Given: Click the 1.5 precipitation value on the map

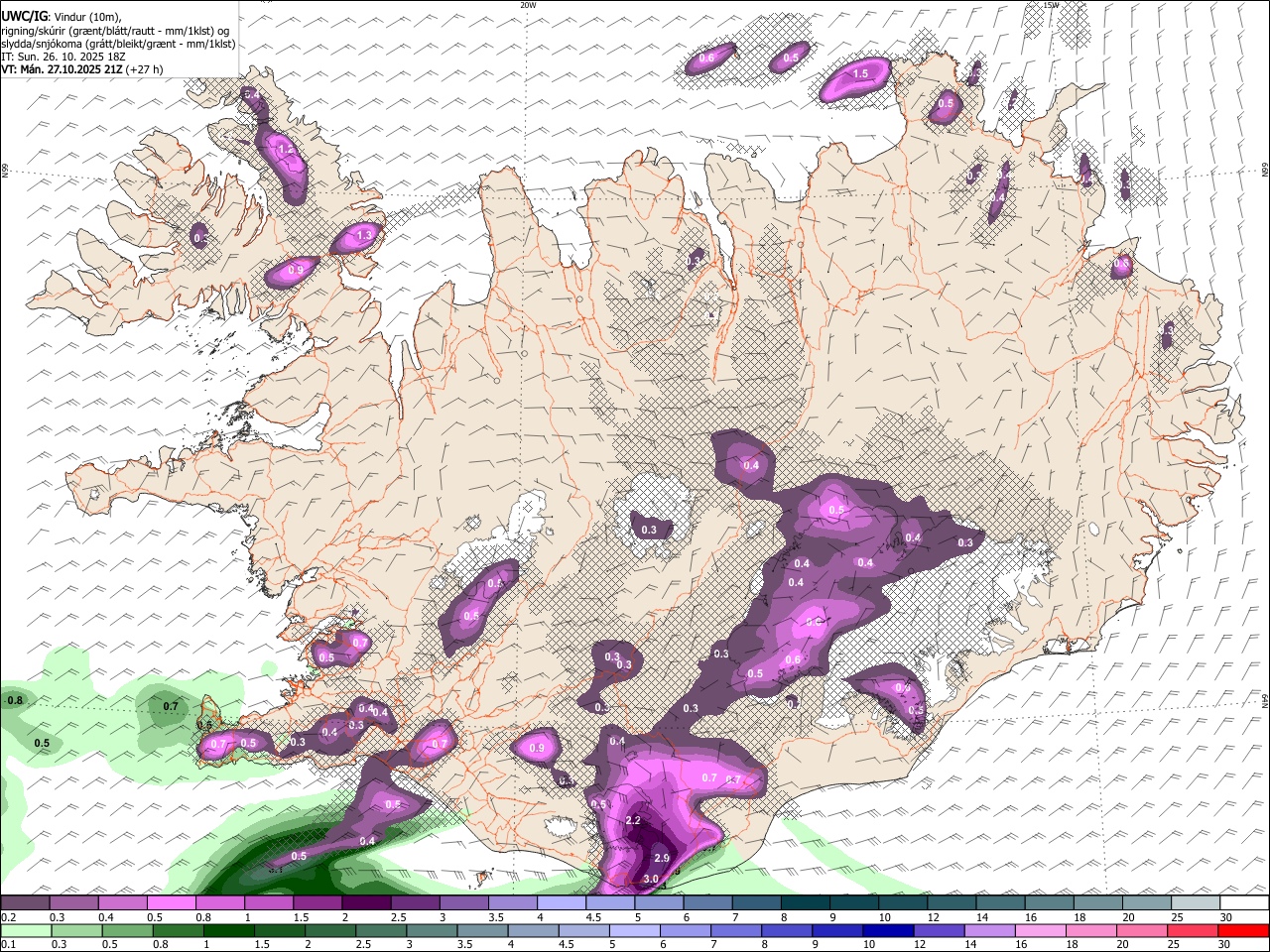Looking at the screenshot, I should pos(860,73).
